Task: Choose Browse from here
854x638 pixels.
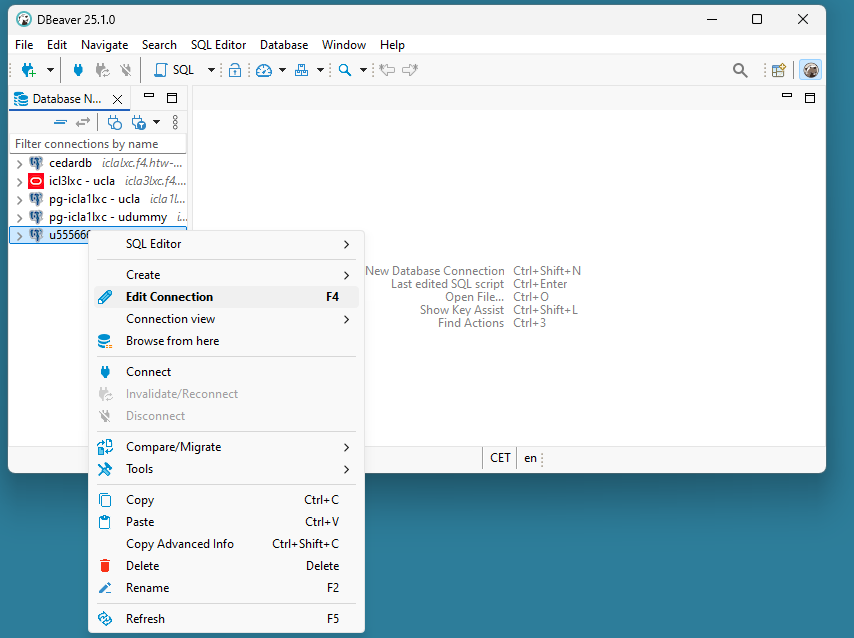Action: pos(226,341)
